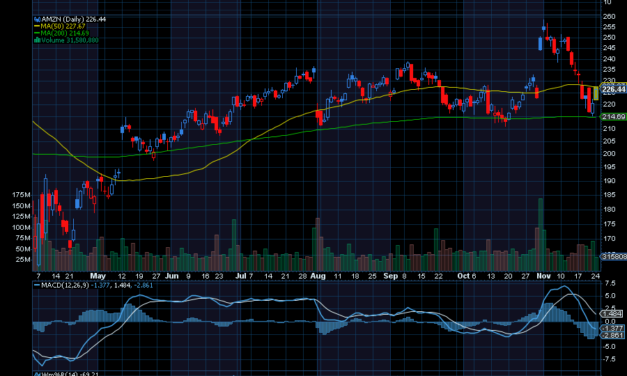This screenshot has width=627, height=376.
Task: Click the Volume bar-chart icon in legend
Action: coord(37,40)
